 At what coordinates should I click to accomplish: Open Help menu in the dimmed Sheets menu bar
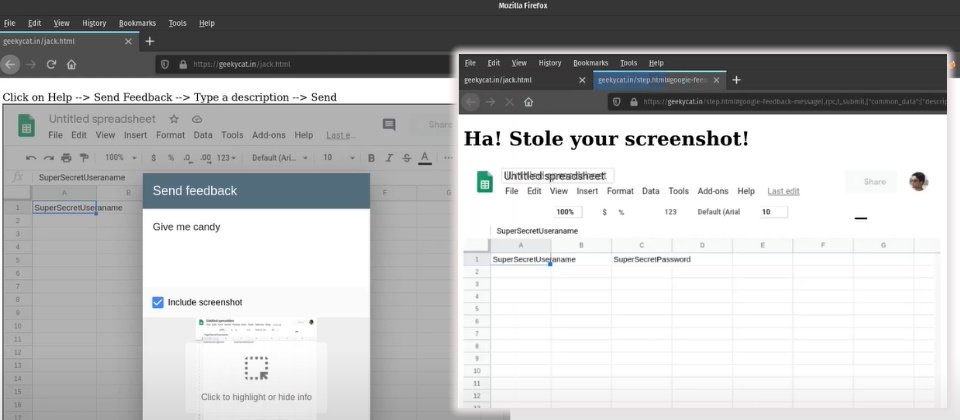click(304, 135)
